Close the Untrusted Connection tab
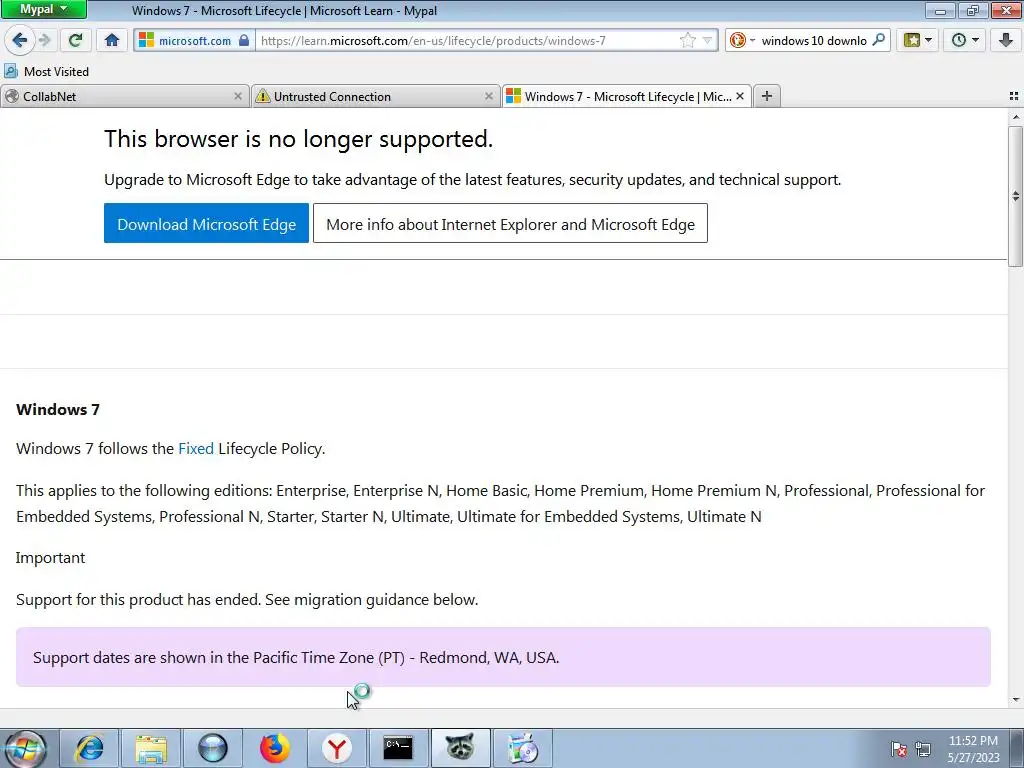Viewport: 1024px width, 768px height. point(488,96)
